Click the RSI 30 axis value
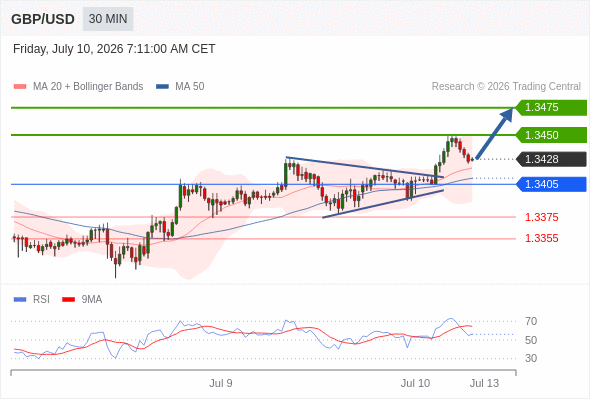The width and height of the screenshot is (590, 400). (531, 358)
